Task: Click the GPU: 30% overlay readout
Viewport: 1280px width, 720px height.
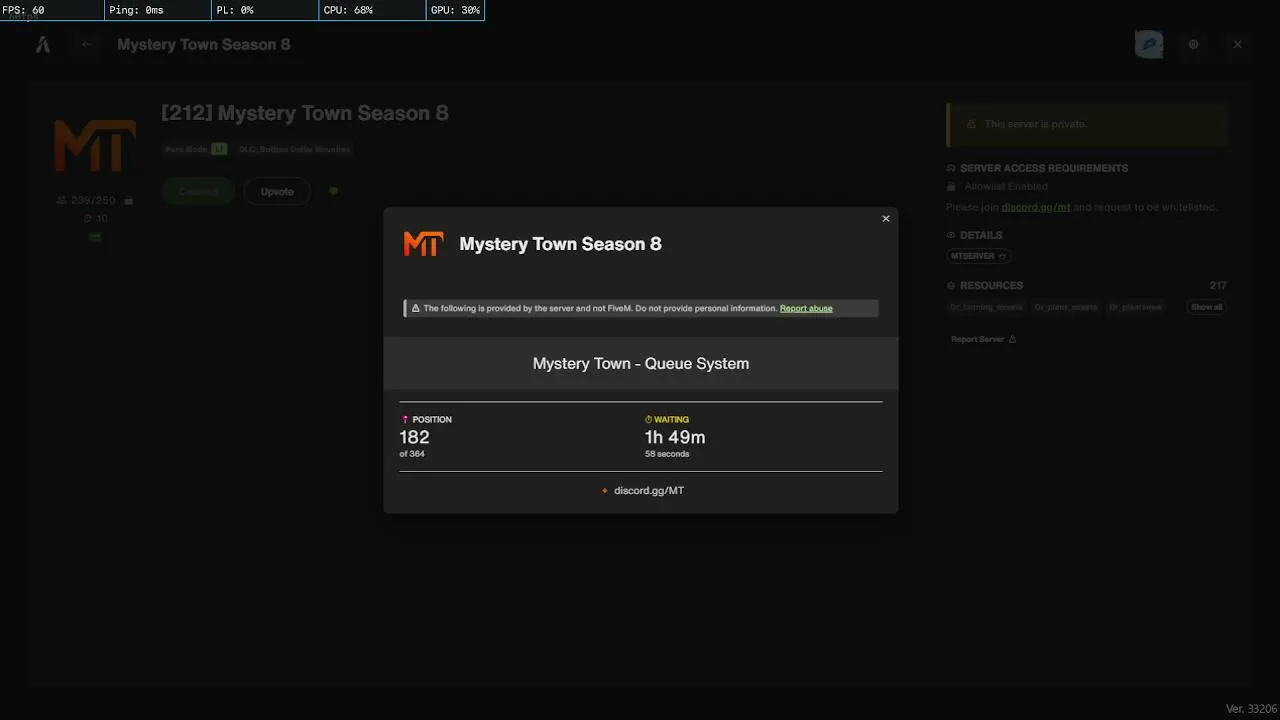Action: pos(456,10)
